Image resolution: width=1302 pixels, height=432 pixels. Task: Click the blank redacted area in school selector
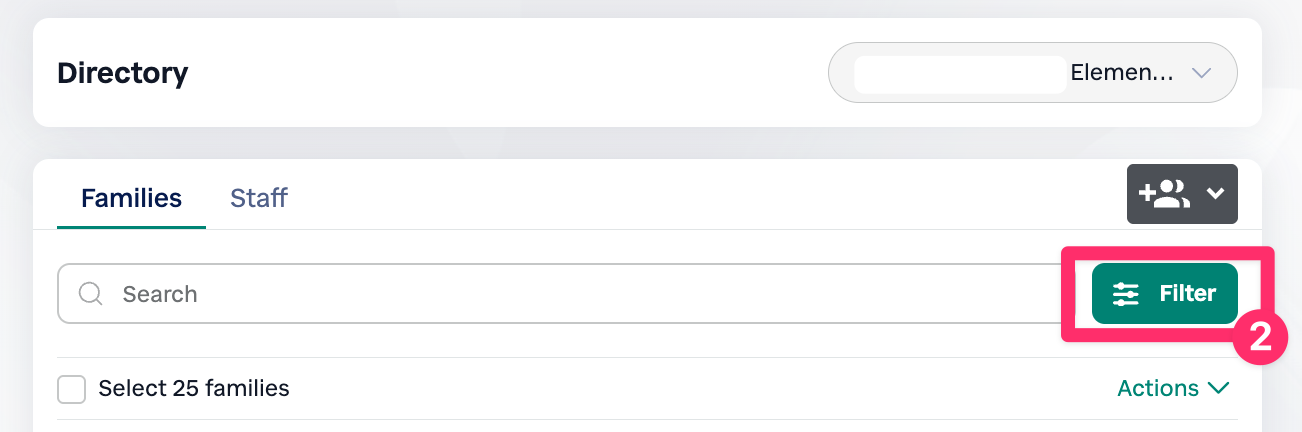[x=959, y=75]
